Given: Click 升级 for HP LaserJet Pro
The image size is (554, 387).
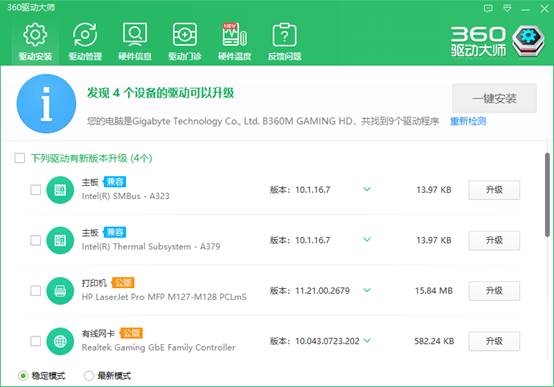Looking at the screenshot, I should pyautogui.click(x=494, y=291).
